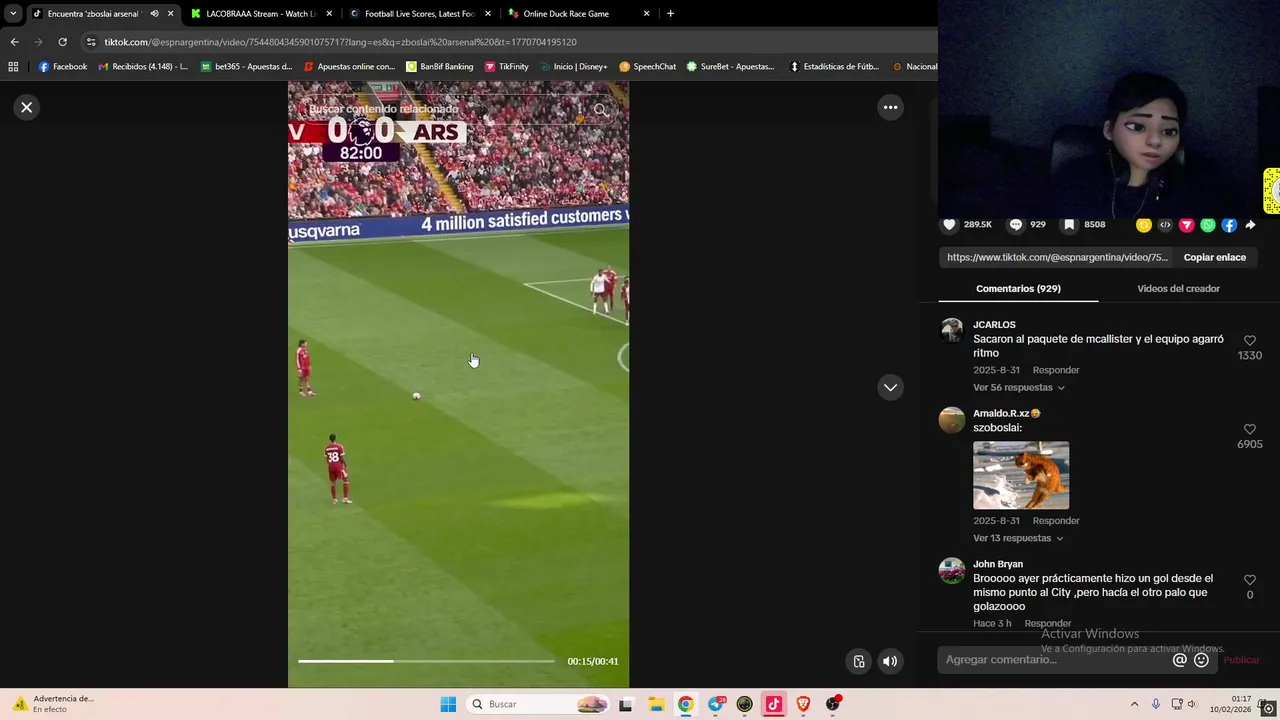1280x720 pixels.
Task: Toggle the auto-scroll icon beside volume
Action: [859, 661]
